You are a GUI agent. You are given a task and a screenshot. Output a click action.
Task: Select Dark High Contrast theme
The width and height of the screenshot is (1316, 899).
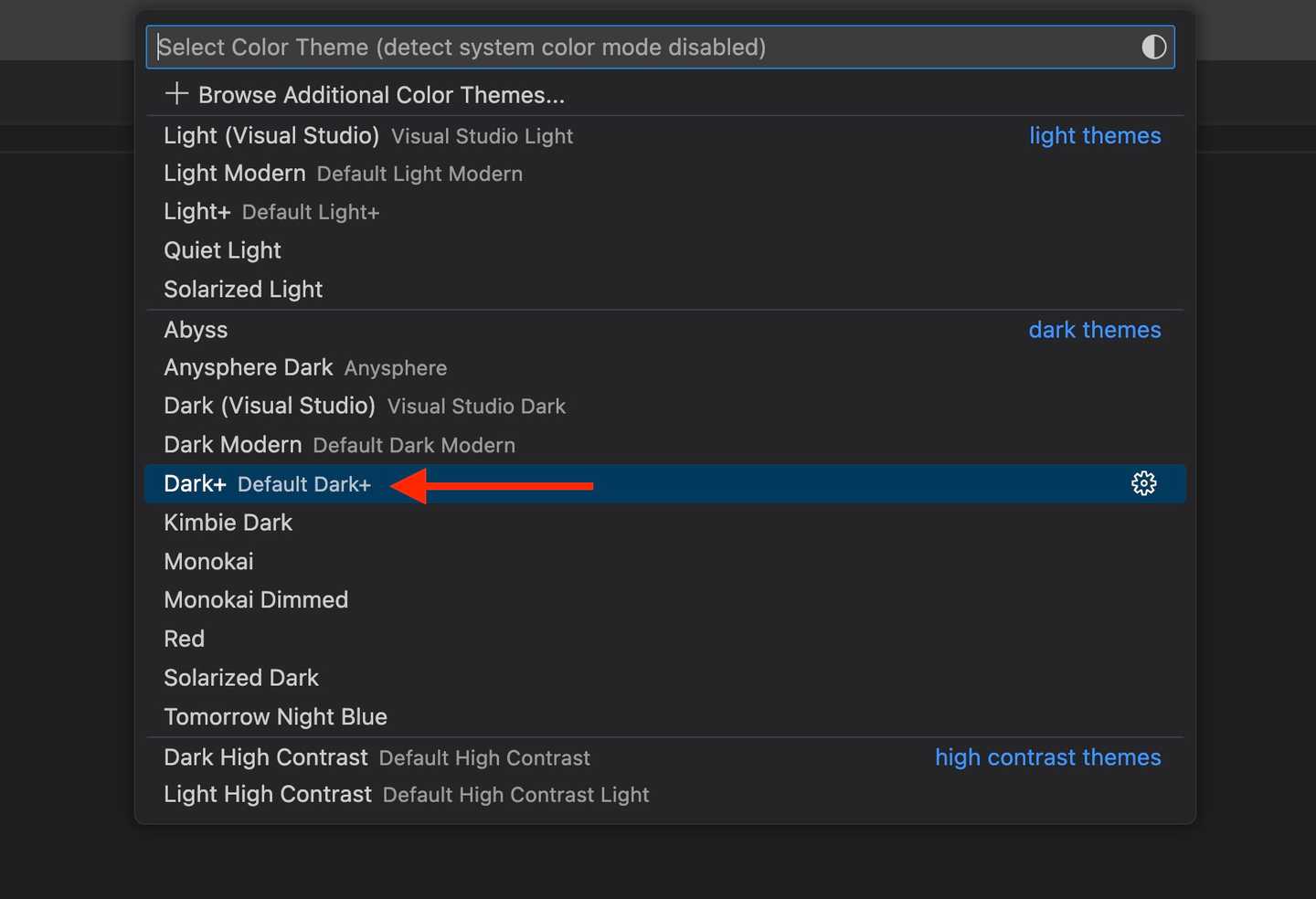pyautogui.click(x=266, y=757)
